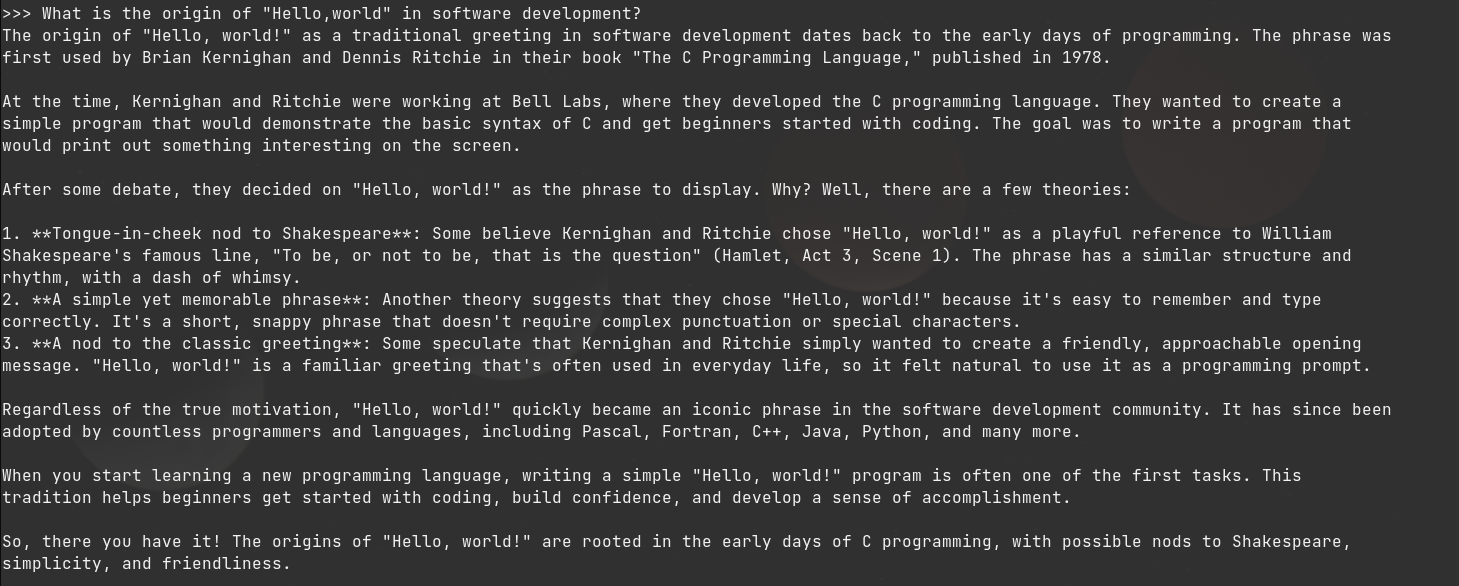Screen dimensions: 1459x586
Task: Click "Bell Labs" in the second paragraph
Action: (557, 102)
